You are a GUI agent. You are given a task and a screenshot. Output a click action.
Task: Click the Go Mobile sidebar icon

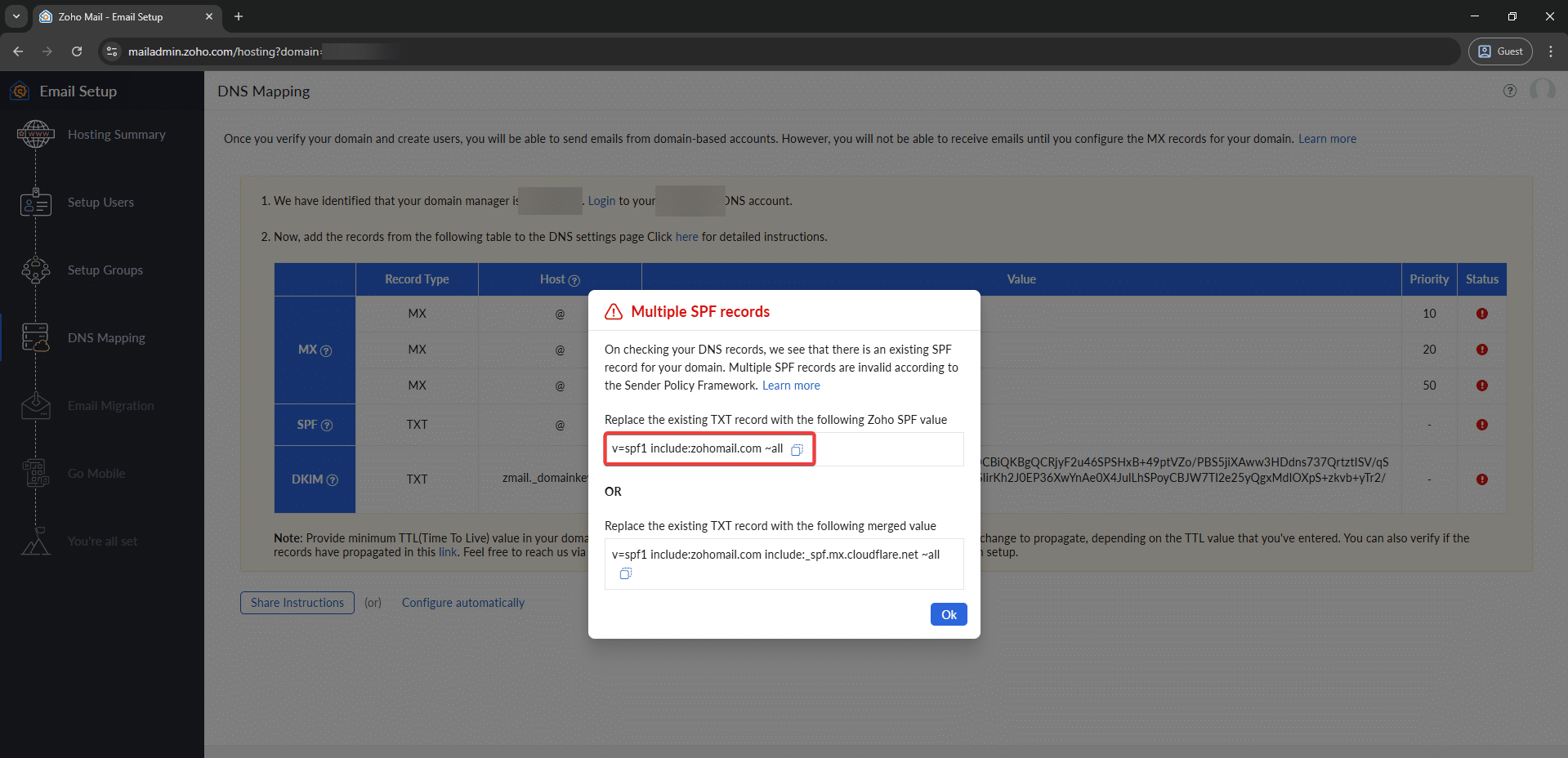tap(36, 473)
